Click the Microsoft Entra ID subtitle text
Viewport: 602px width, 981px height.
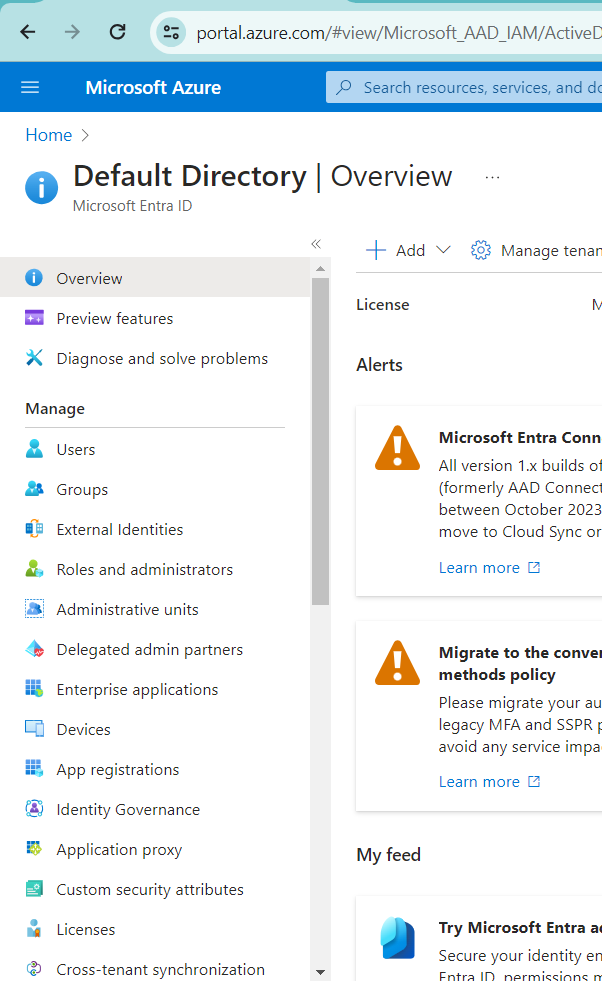pos(132,206)
